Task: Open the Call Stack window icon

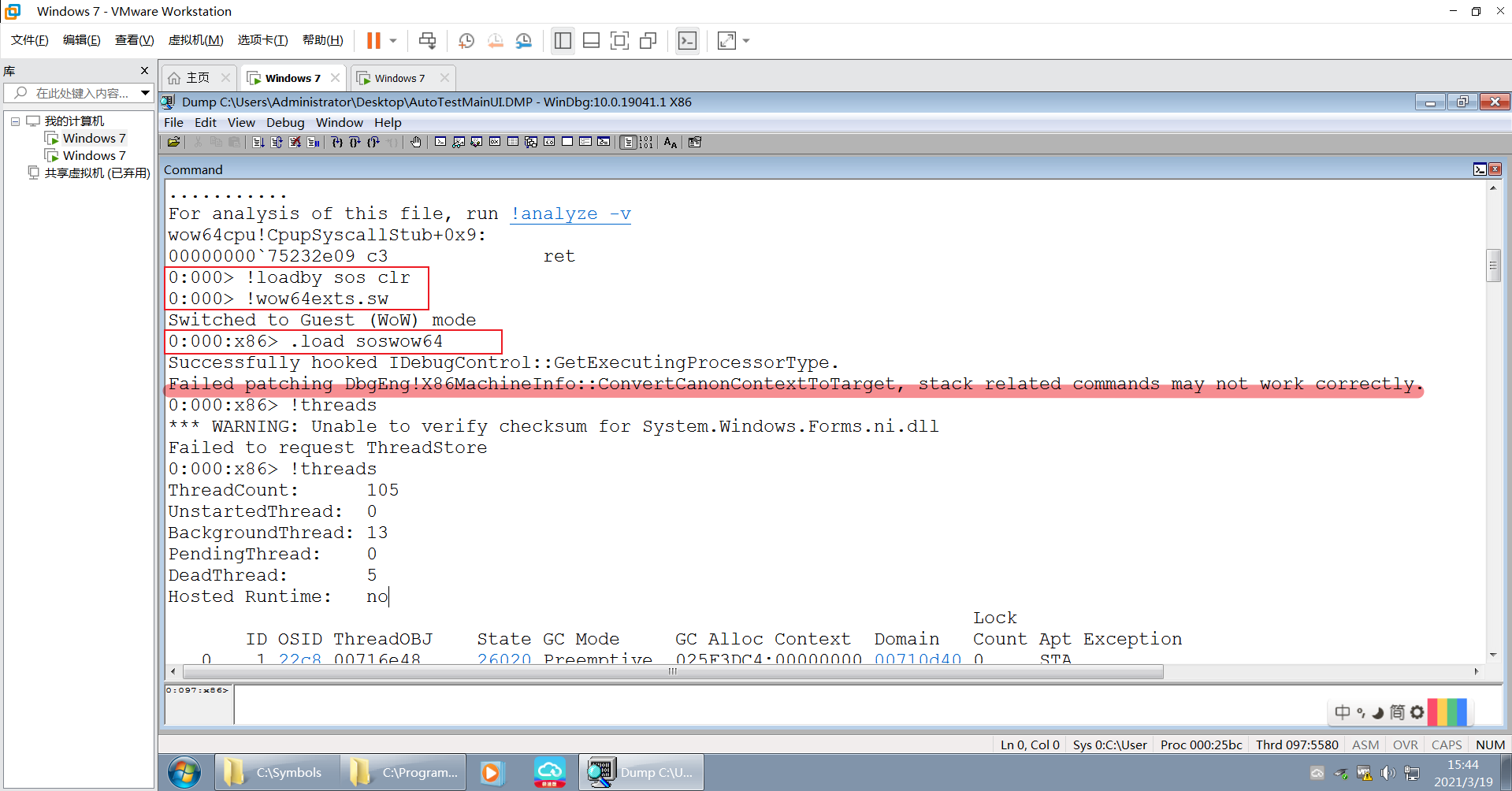Action: click(x=531, y=143)
